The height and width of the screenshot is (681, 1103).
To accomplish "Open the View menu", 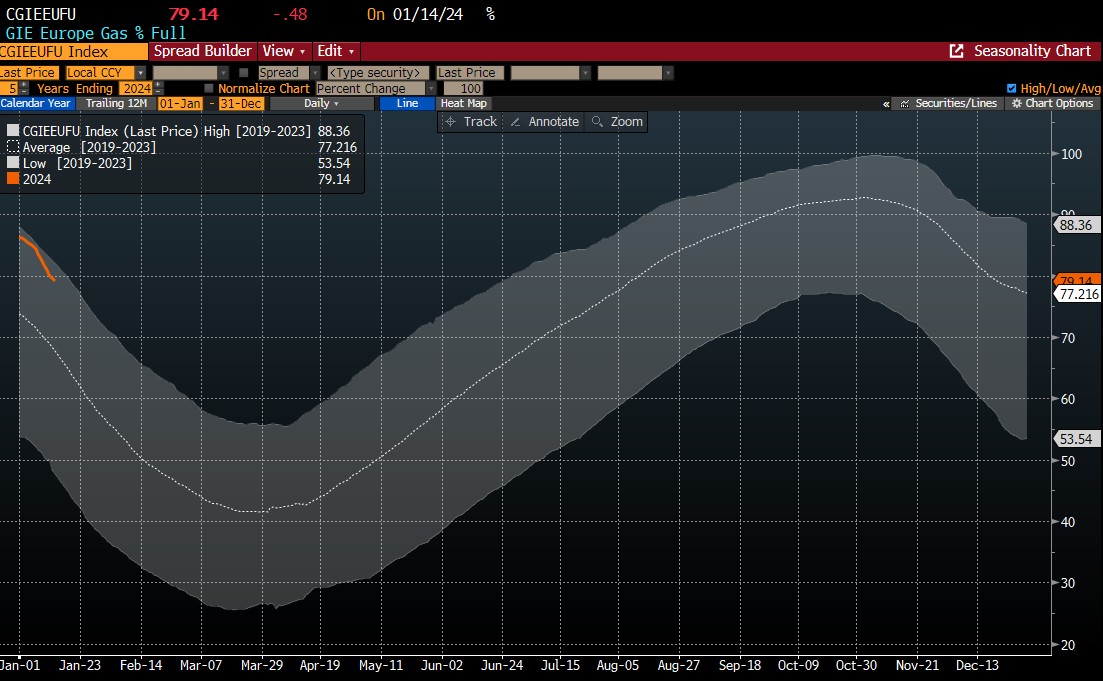I will click(x=282, y=51).
